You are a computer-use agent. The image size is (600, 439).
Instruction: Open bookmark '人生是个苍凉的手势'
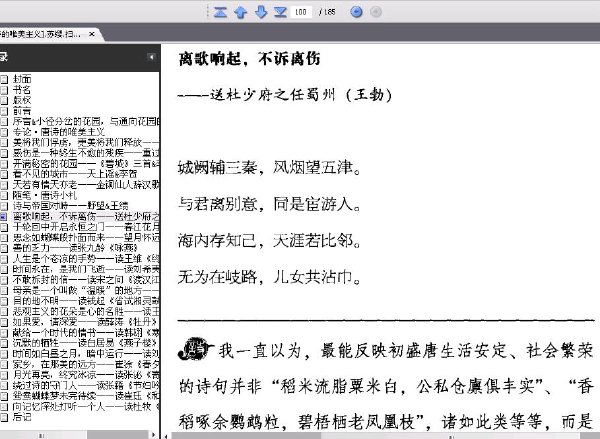pos(86,259)
